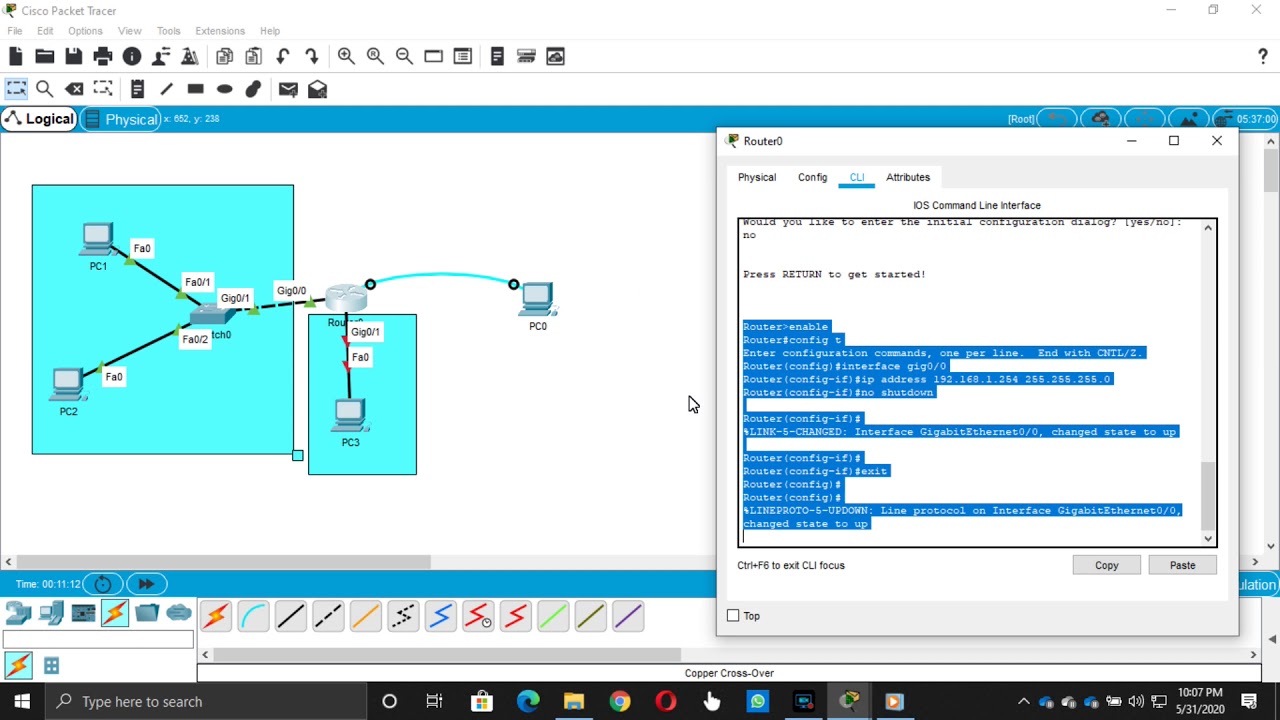Pick the orange Fiber cable
This screenshot has height=720, width=1280.
point(365,616)
